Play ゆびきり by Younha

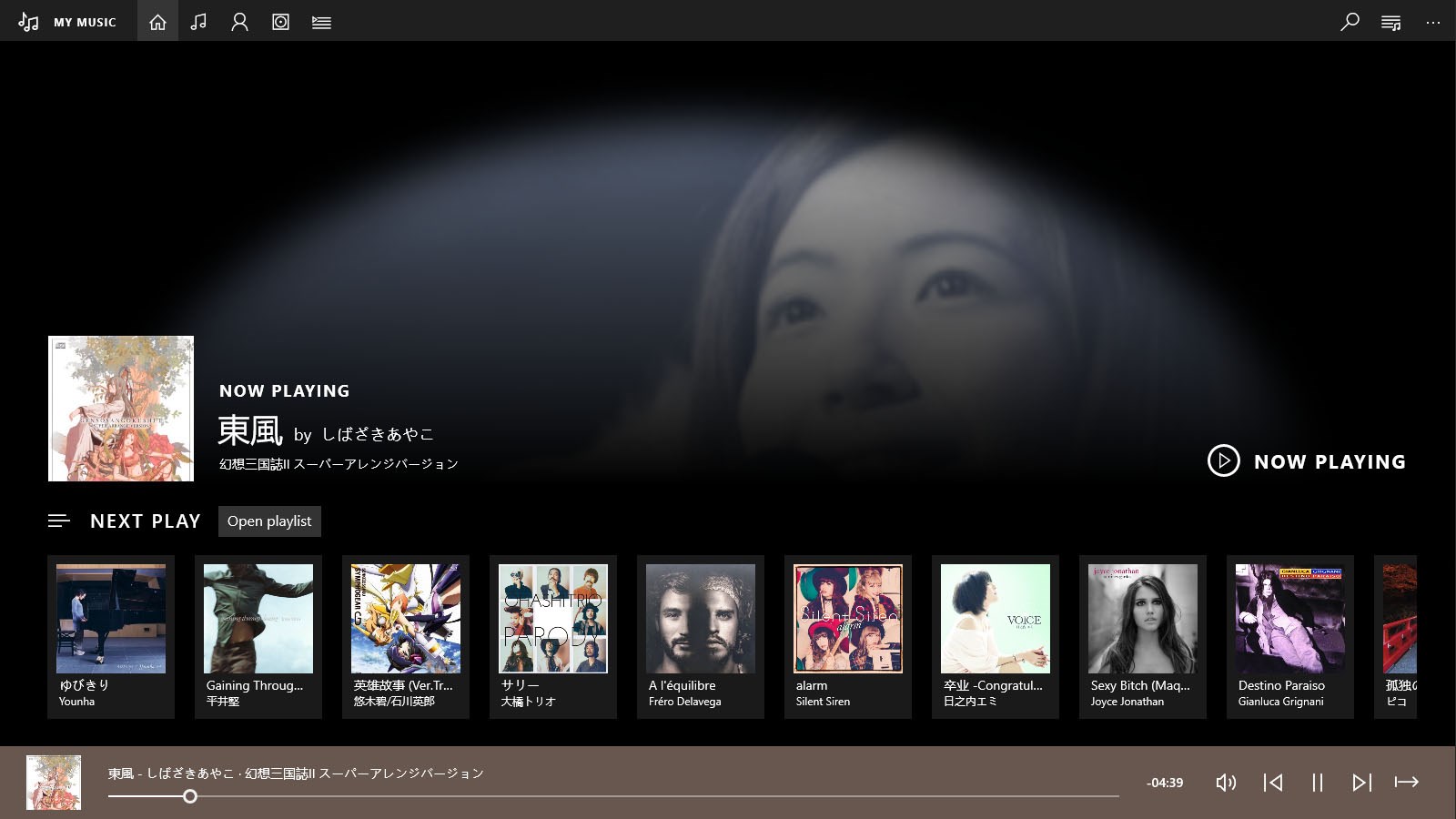111,637
